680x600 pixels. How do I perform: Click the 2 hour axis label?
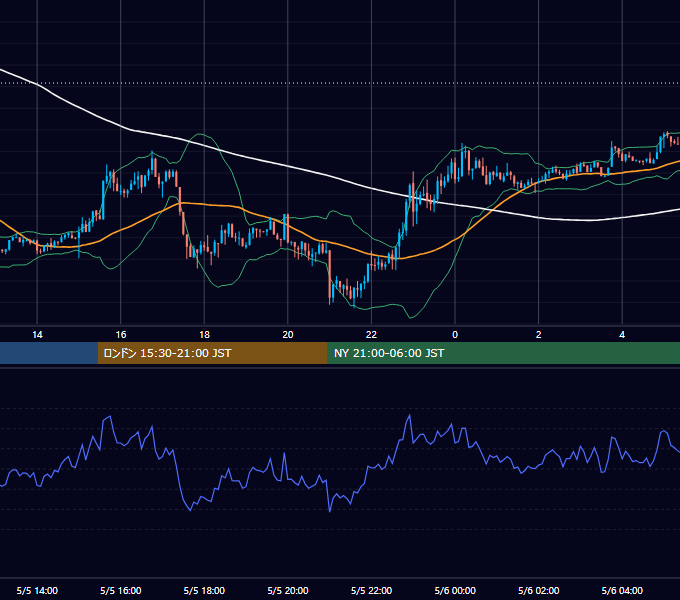539,335
